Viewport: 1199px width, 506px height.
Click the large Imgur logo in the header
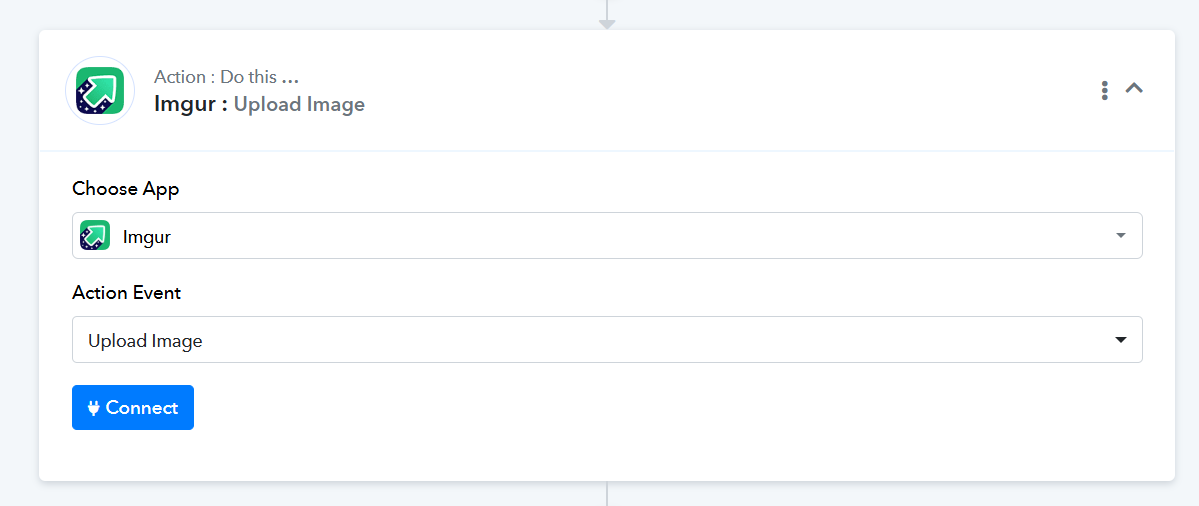click(100, 90)
